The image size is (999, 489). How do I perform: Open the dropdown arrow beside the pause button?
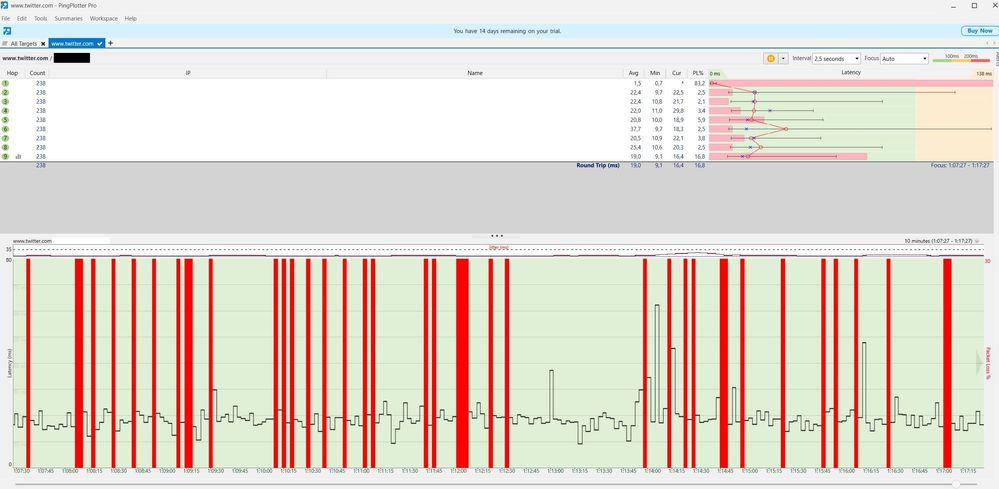pos(784,59)
